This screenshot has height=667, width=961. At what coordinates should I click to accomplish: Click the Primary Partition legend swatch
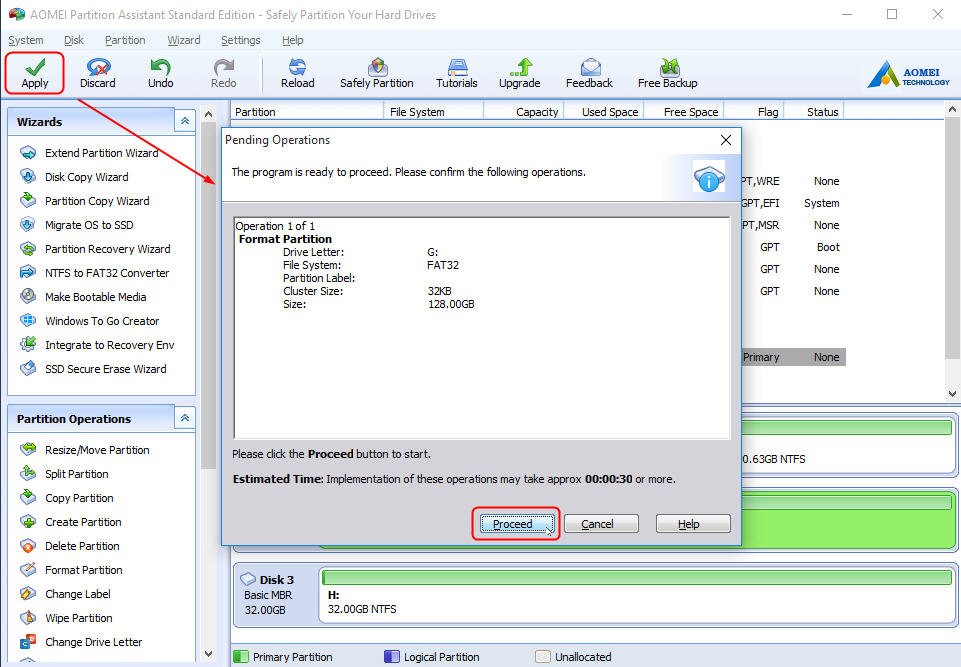tap(241, 657)
